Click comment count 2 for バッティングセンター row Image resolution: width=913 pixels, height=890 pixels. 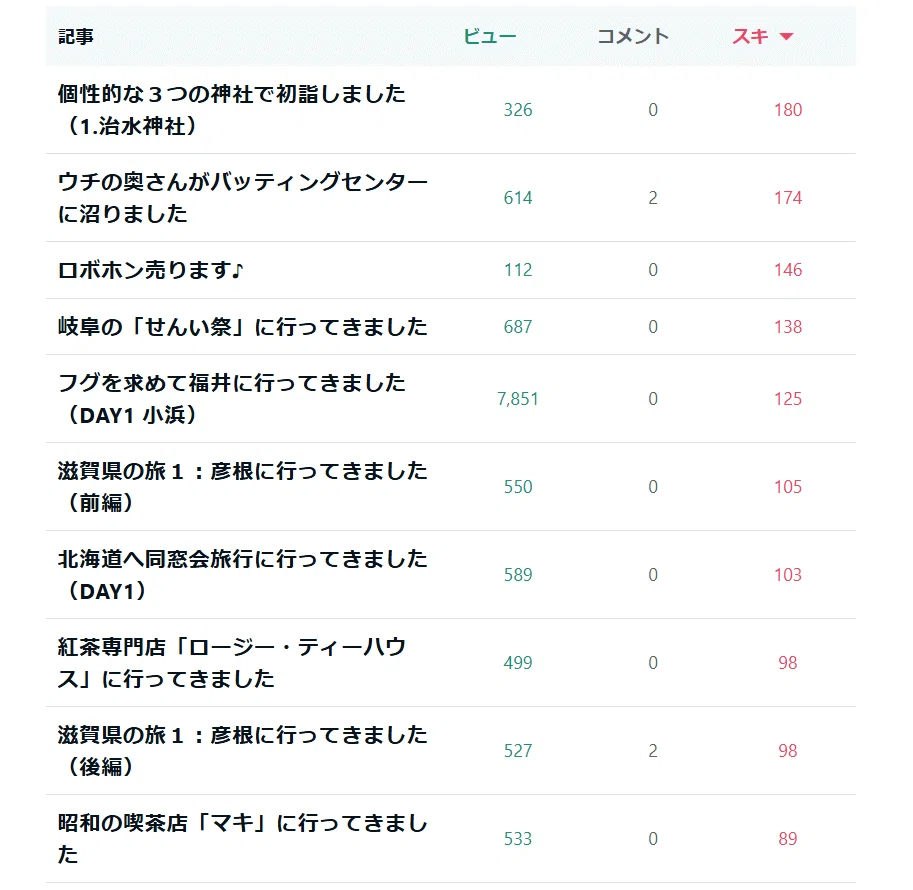(x=653, y=198)
